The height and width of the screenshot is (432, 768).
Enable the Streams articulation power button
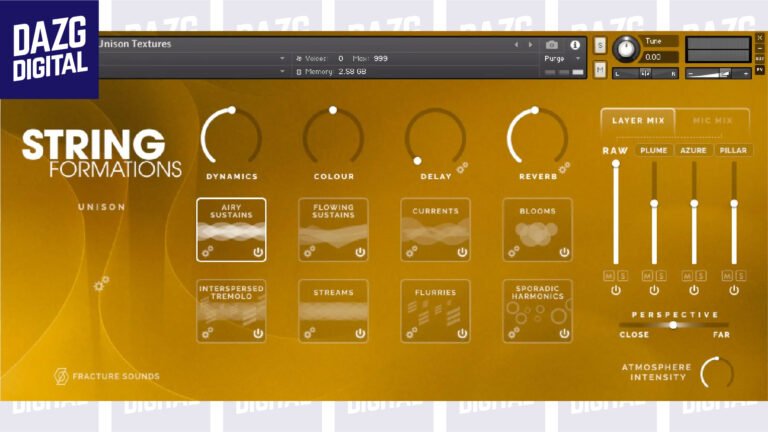click(359, 333)
